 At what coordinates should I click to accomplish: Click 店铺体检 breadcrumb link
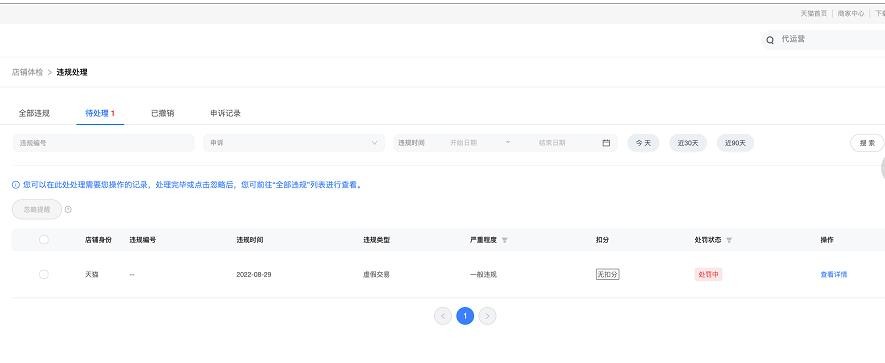28,72
